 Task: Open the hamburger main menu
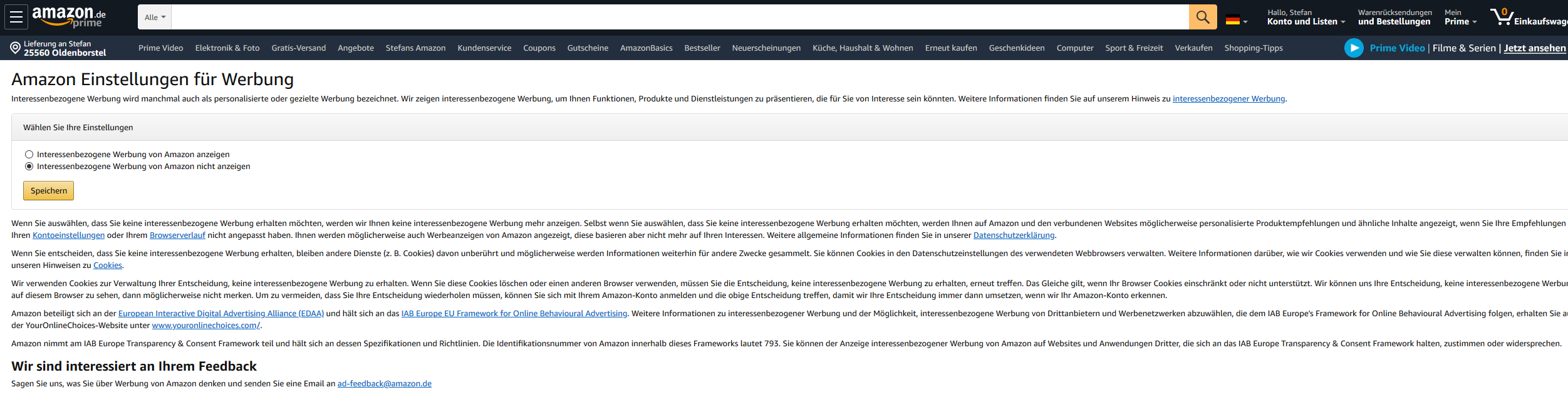pos(16,17)
